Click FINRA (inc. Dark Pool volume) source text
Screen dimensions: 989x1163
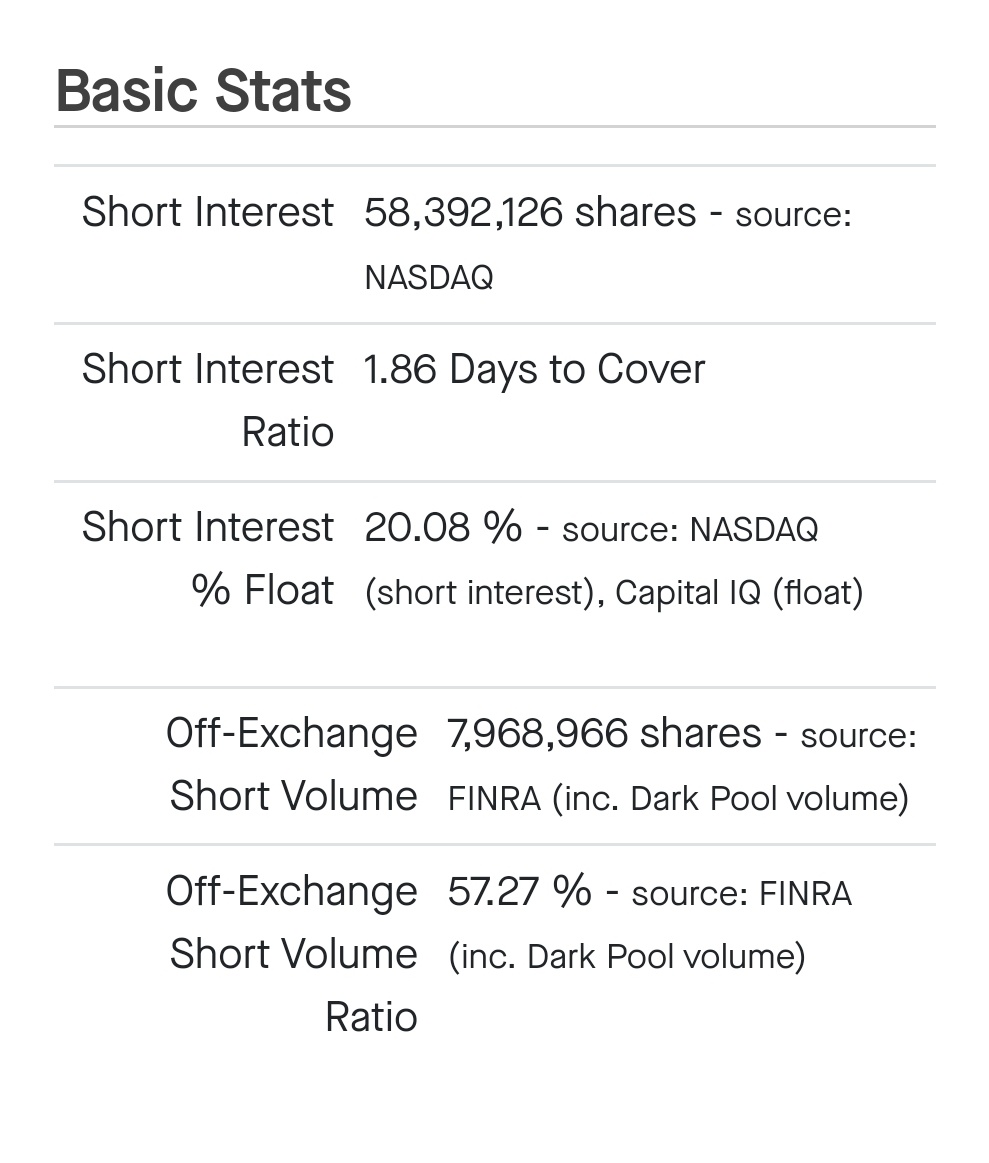(x=678, y=799)
